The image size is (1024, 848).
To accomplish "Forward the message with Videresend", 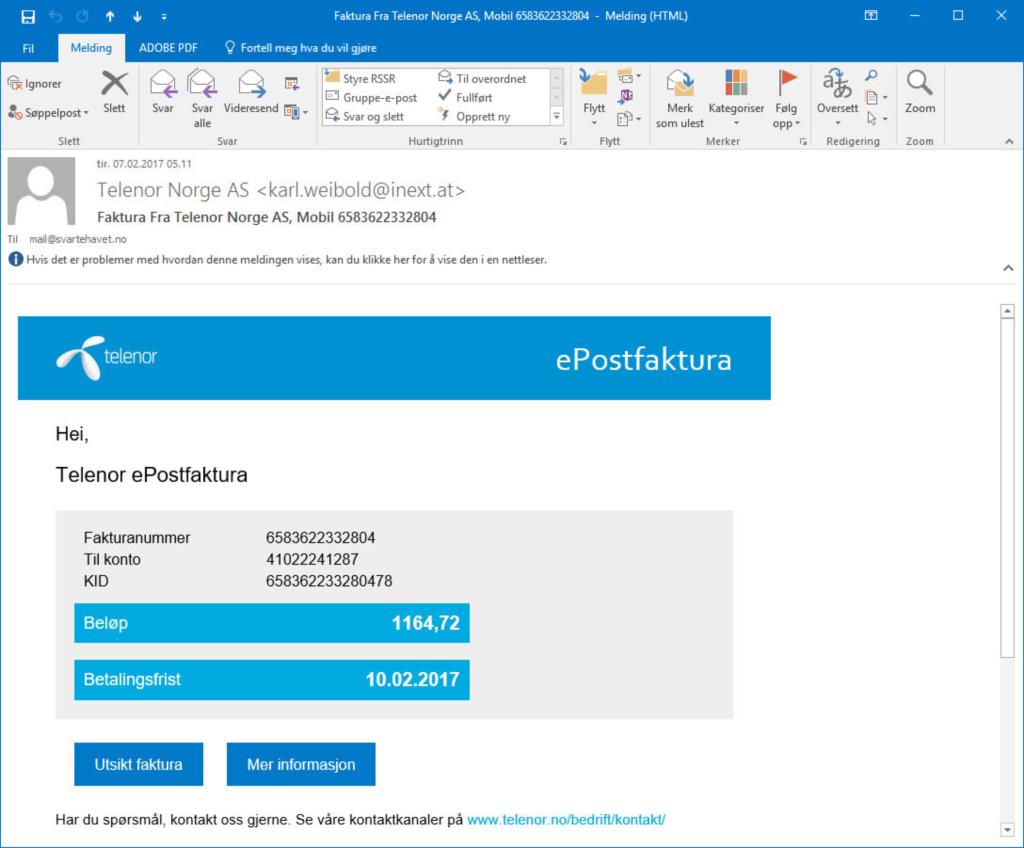I will pos(251,93).
